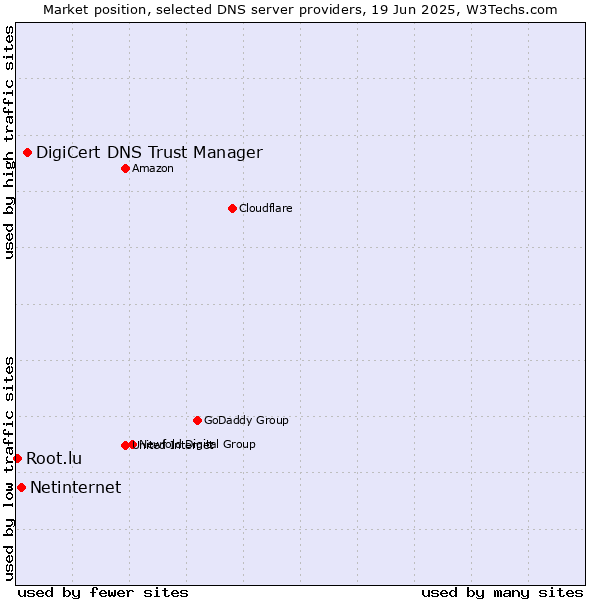The image size is (600, 600).
Task: Select the 'Amazon' label text
Action: click(153, 169)
